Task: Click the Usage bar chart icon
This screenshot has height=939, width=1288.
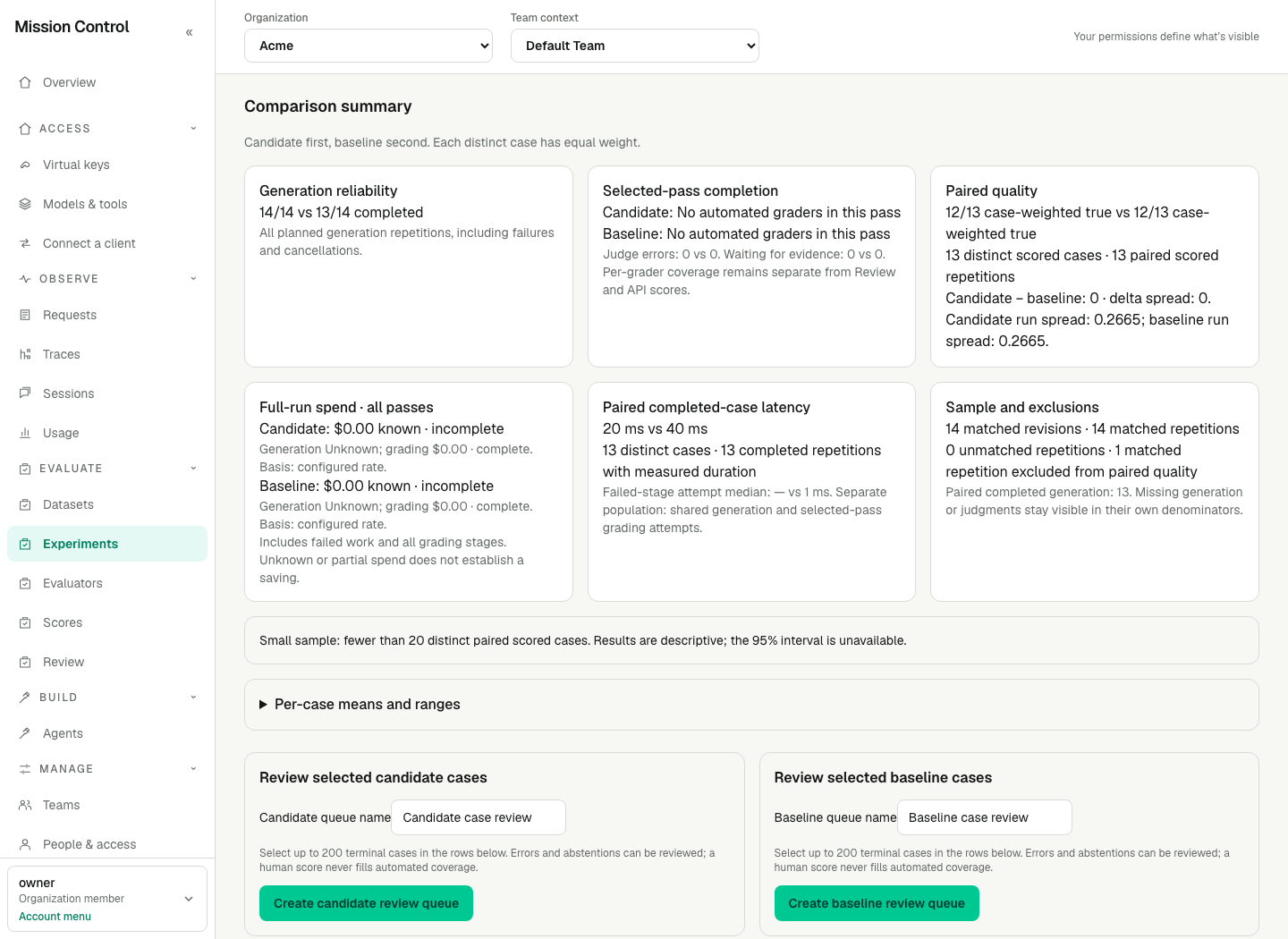Action: point(25,433)
